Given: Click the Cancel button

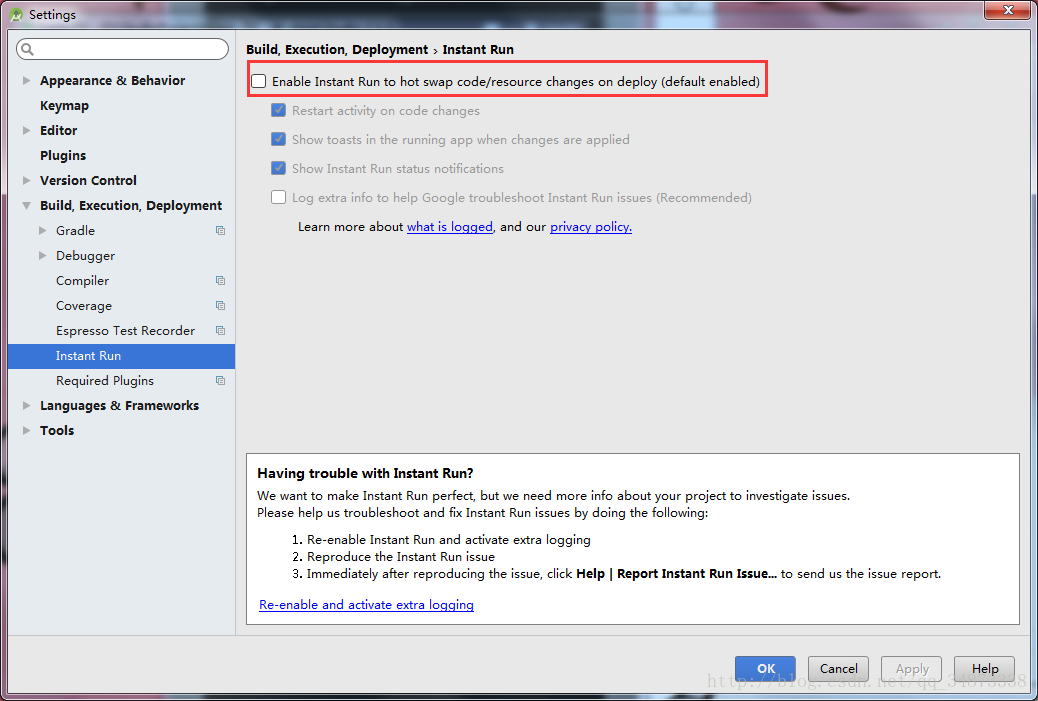Looking at the screenshot, I should 838,669.
